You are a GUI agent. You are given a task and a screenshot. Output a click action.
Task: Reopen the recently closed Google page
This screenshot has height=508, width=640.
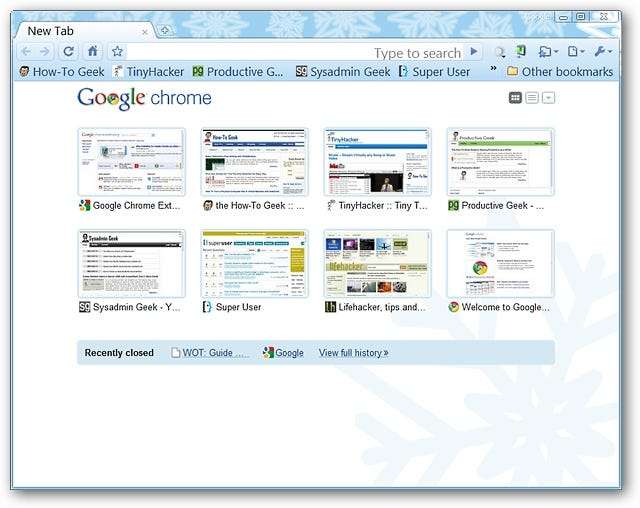(x=283, y=353)
